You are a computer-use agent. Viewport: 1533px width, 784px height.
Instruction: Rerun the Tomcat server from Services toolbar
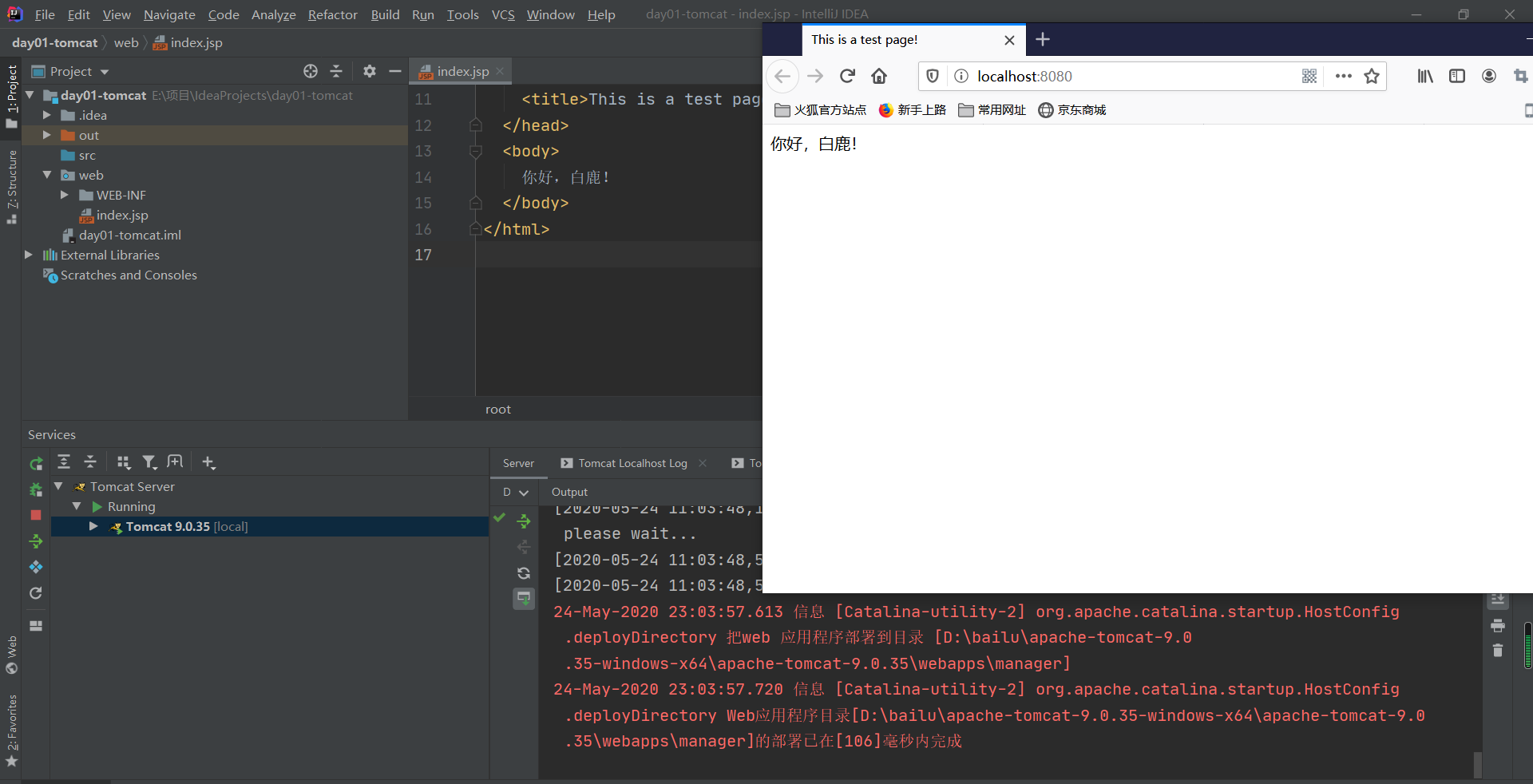pyautogui.click(x=36, y=463)
